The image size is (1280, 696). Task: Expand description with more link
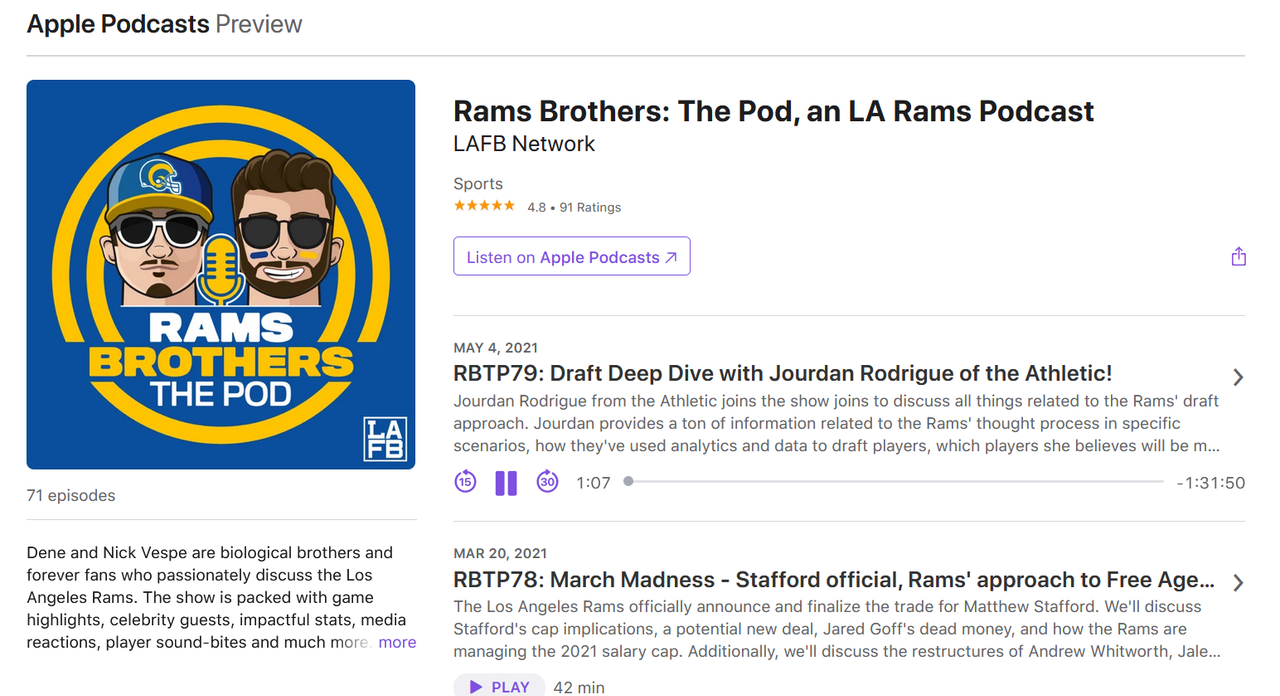point(397,642)
